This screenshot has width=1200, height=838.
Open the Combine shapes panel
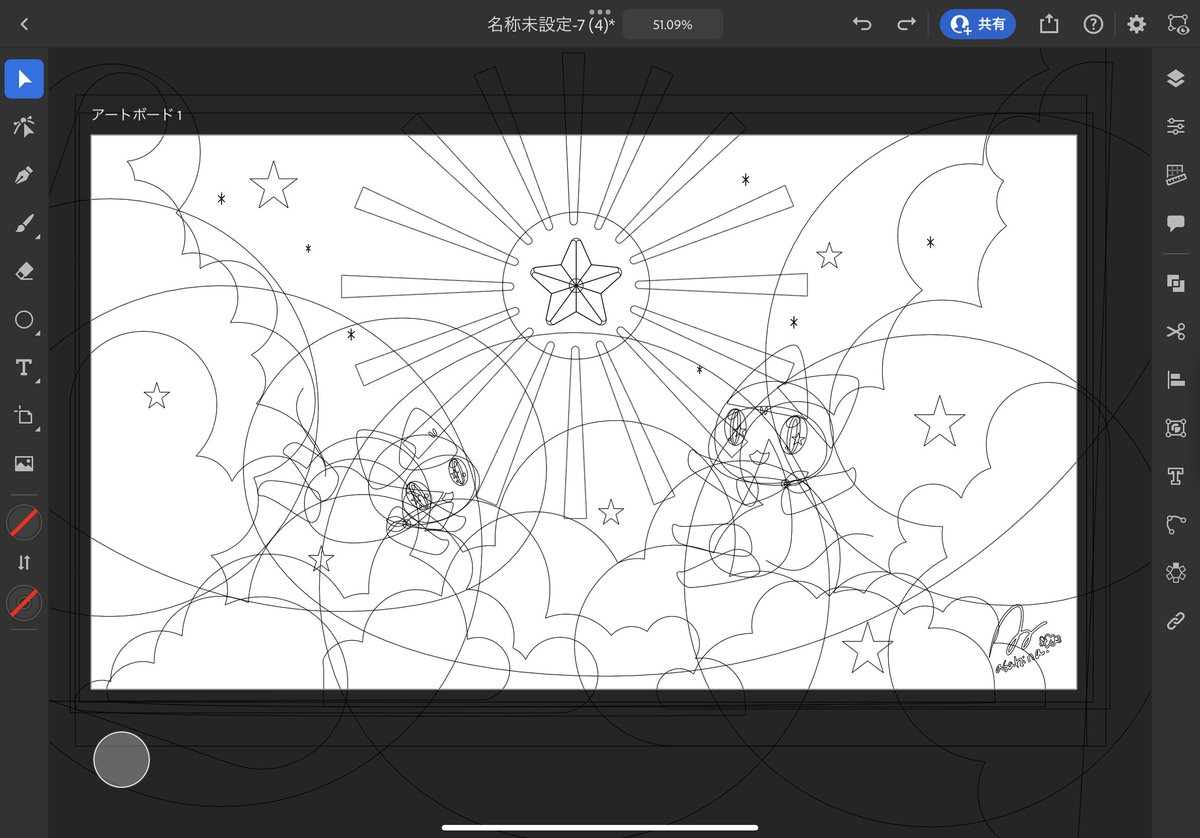tap(1176, 283)
